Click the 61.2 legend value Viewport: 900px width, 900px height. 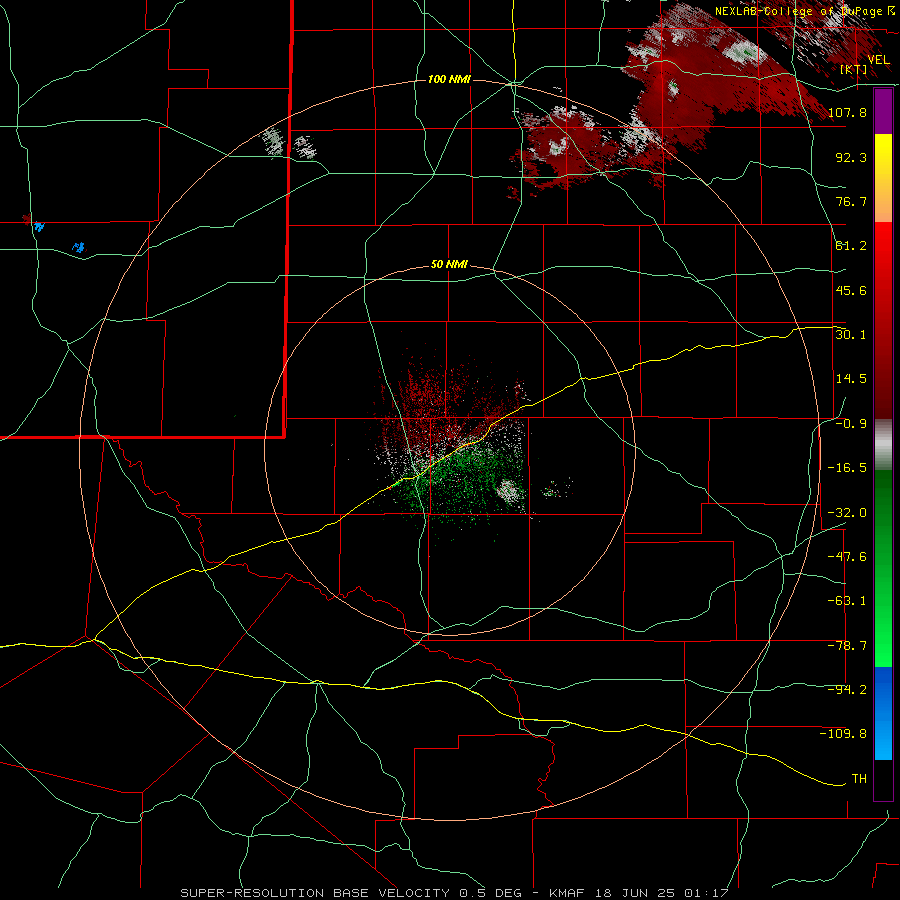[851, 246]
